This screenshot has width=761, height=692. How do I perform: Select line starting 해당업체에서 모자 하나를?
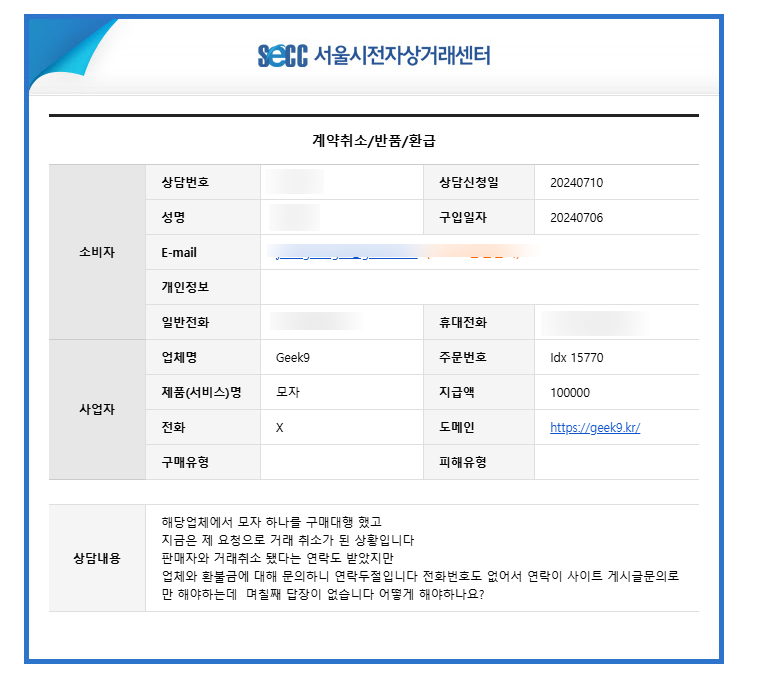272,522
